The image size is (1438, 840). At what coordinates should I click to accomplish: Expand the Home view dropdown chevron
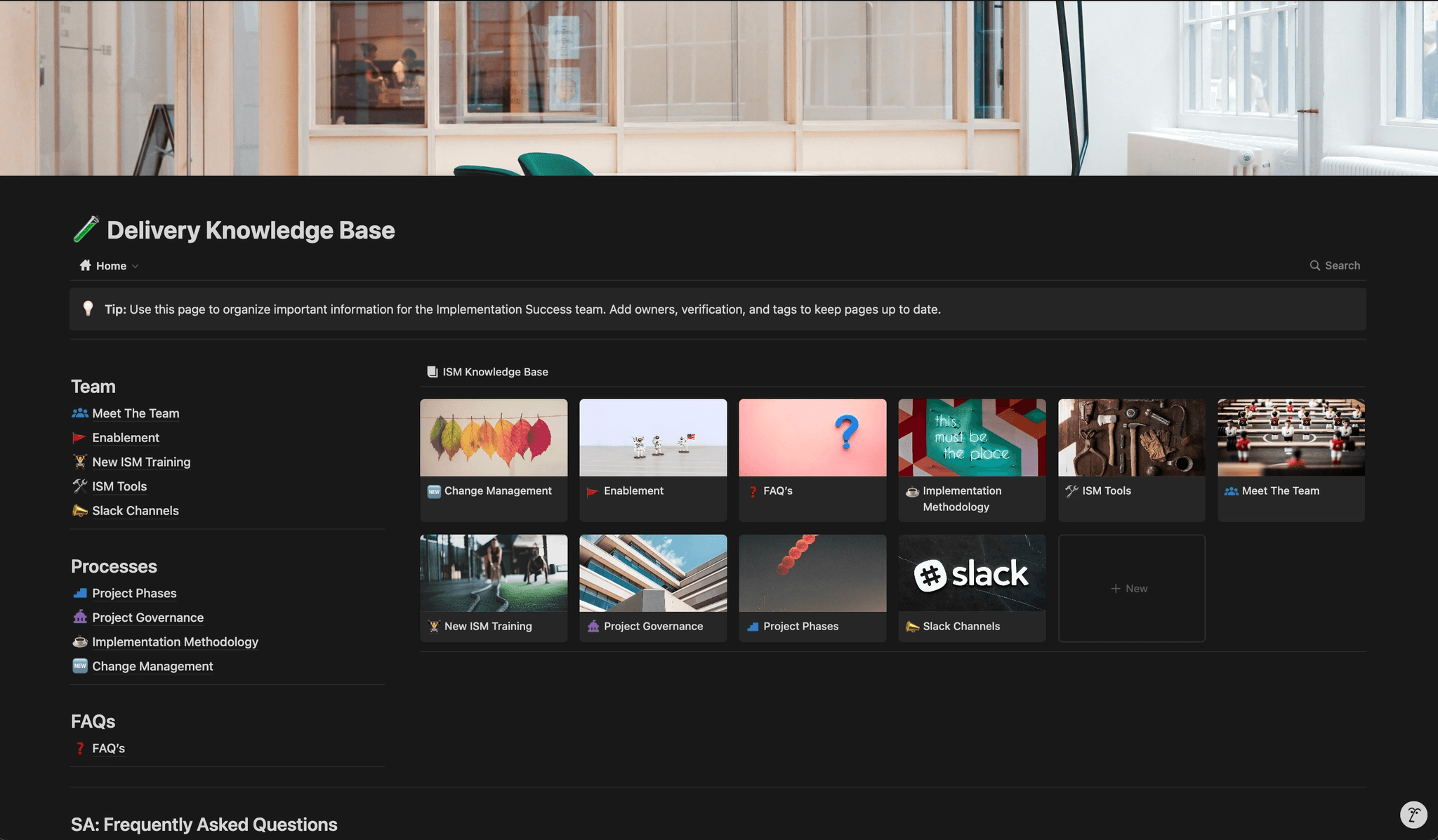[136, 266]
